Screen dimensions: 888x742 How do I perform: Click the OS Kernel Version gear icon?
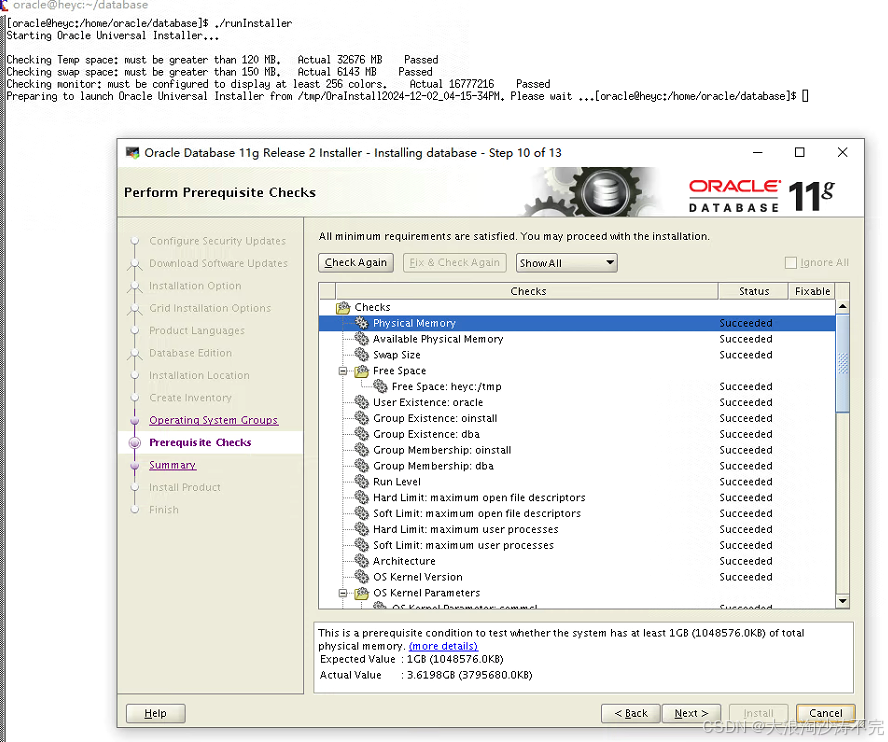(361, 577)
